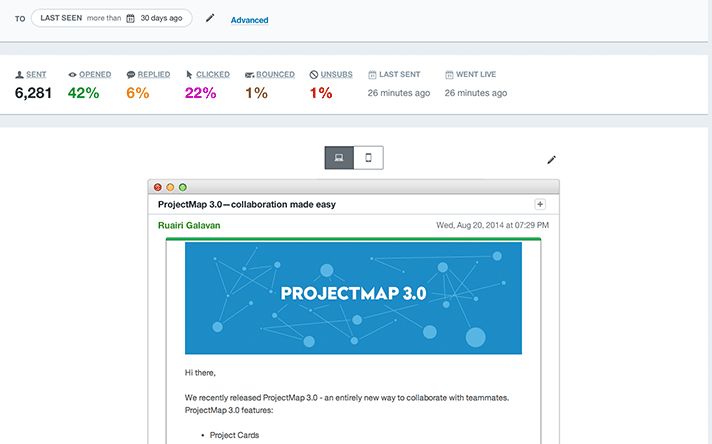Viewport: 712px width, 444px height.
Task: Open the Last Seen filter pill
Action: coord(110,19)
